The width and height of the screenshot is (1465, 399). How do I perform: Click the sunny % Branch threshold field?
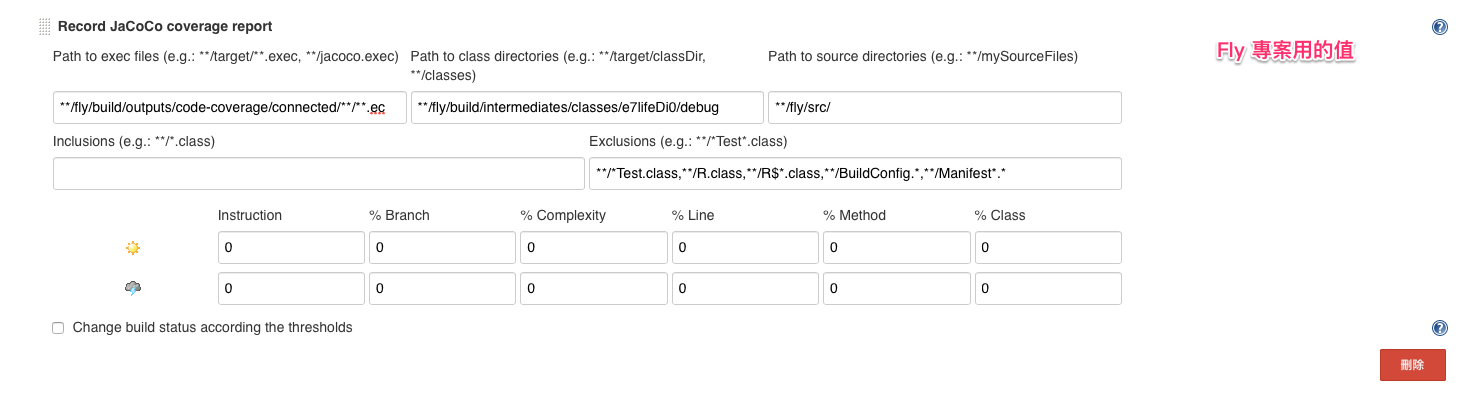(442, 247)
